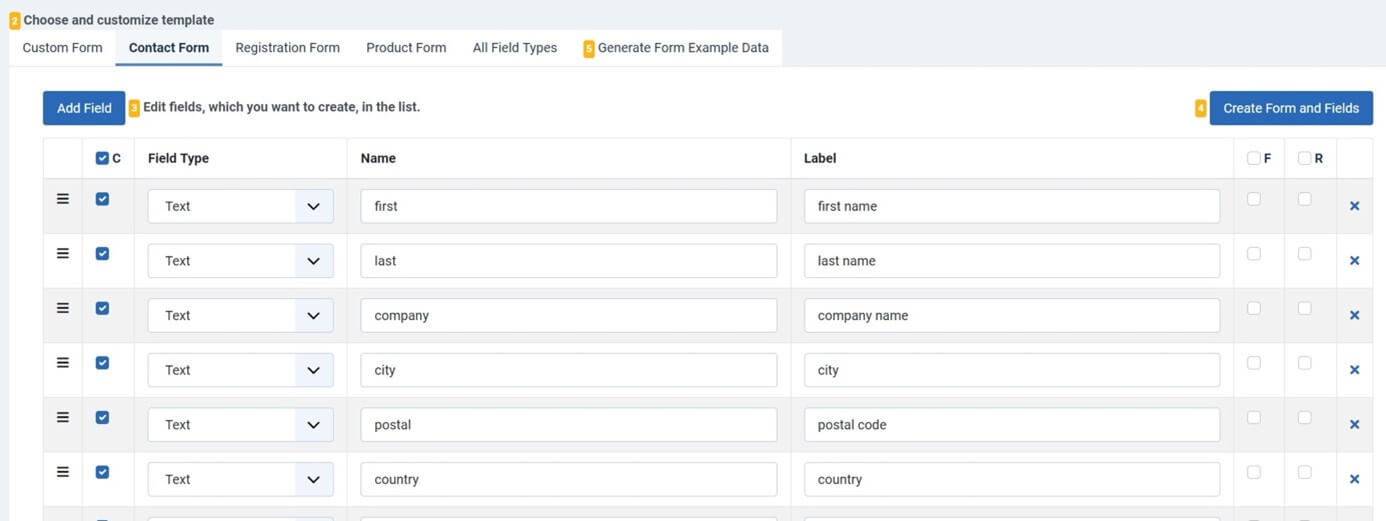
Task: Uncheck the C checkbox for the postal row
Action: pyautogui.click(x=102, y=417)
